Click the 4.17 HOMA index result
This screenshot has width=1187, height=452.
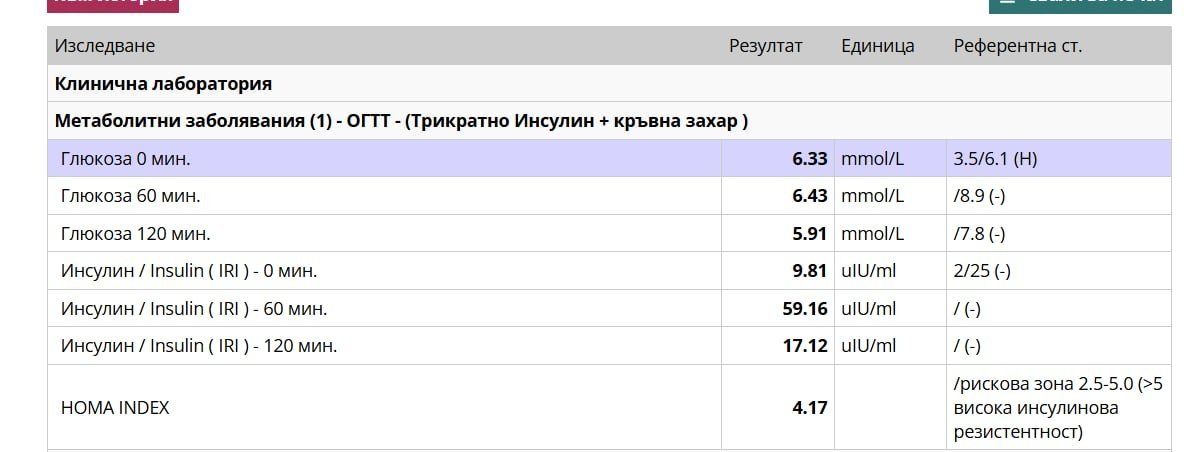pyautogui.click(x=809, y=408)
